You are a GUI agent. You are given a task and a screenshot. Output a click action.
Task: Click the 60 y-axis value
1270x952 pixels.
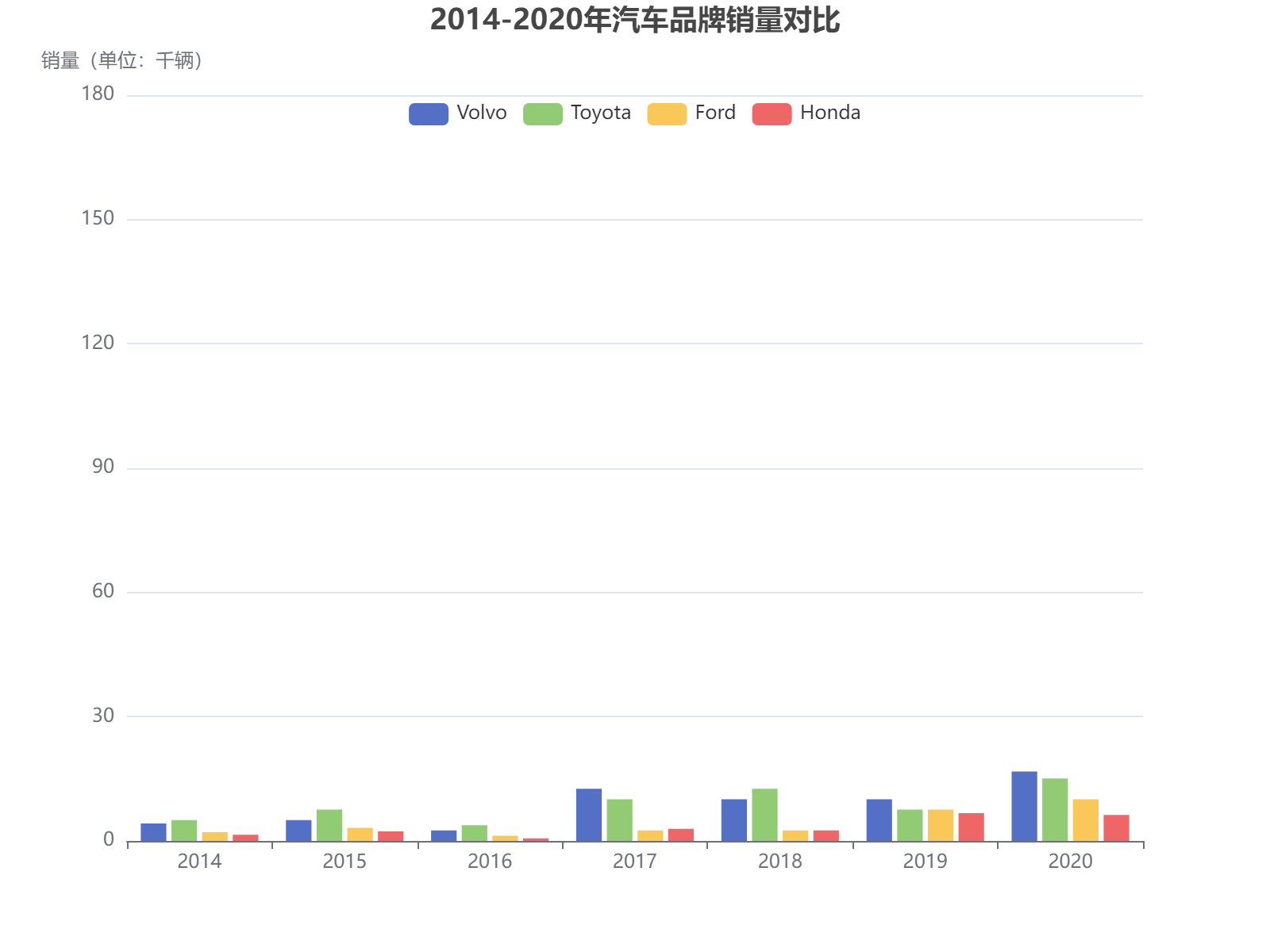coord(103,591)
